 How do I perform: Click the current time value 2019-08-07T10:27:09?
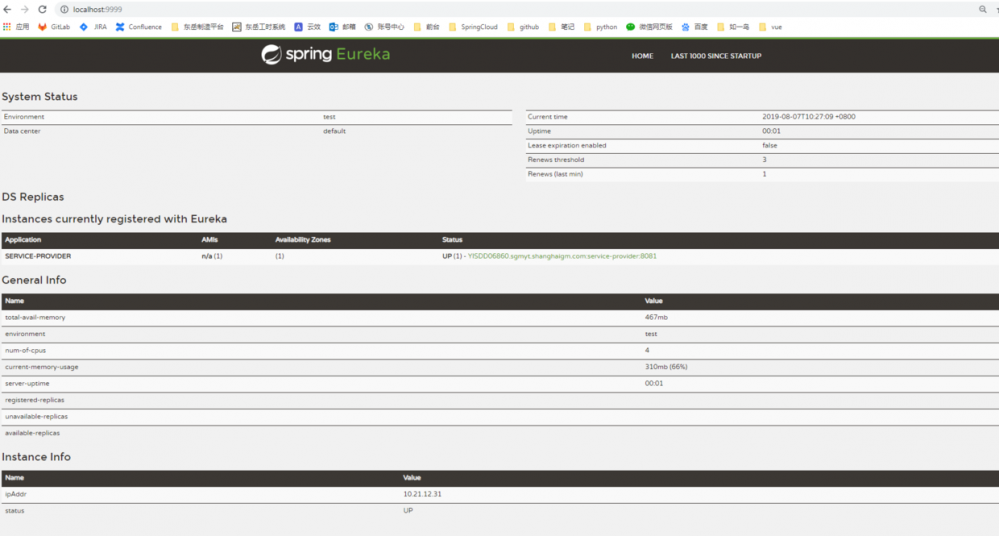click(x=809, y=117)
